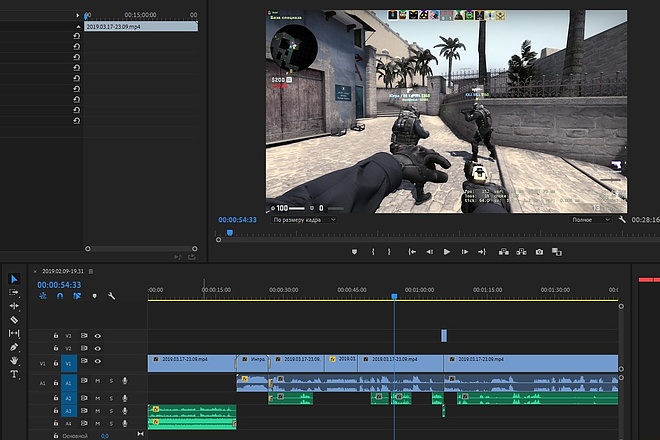Viewport: 660px width, 440px height.
Task: Toggle Linked Selection in timeline
Action: click(77, 296)
